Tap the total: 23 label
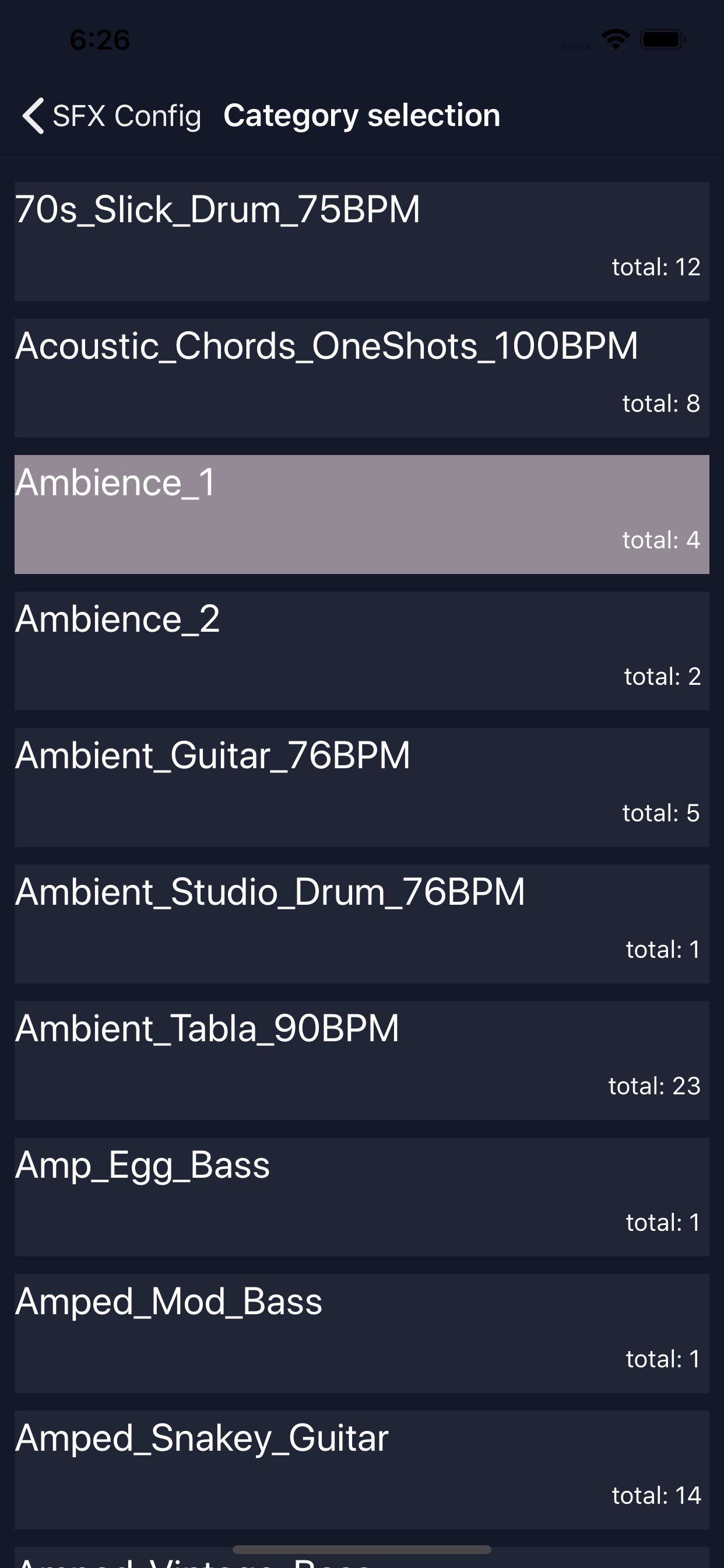 655,1086
